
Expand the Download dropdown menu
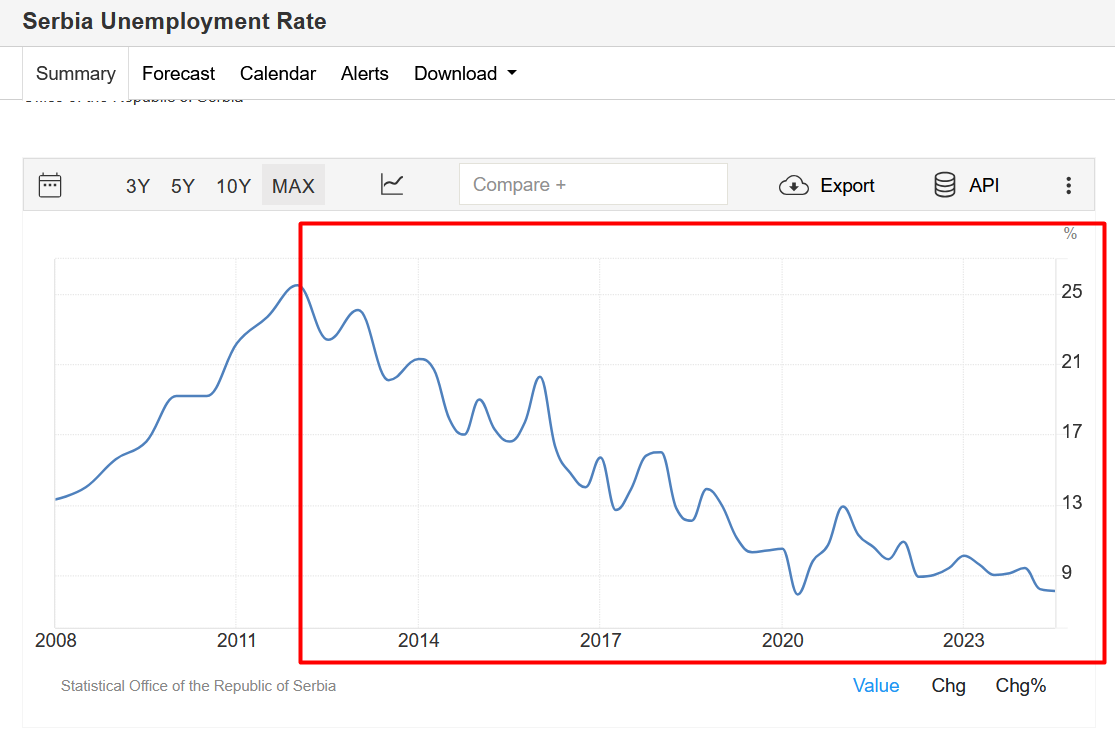coord(465,73)
